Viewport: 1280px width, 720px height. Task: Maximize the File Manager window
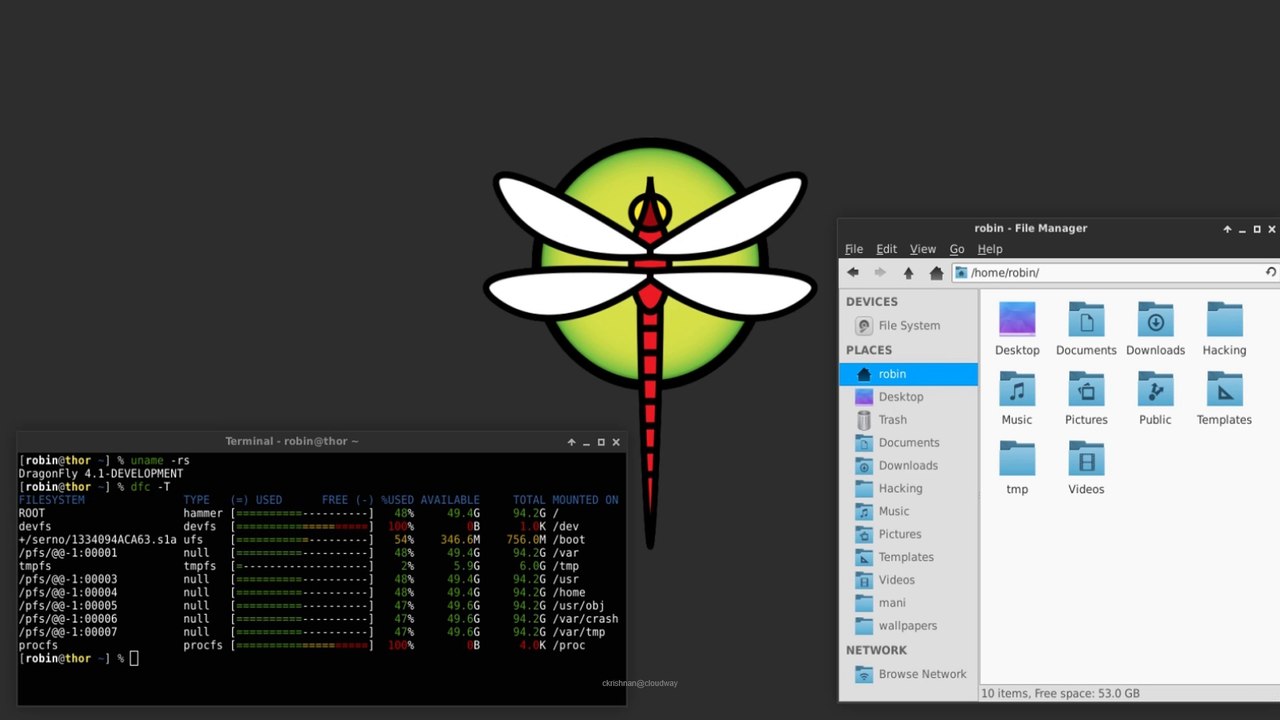(1257, 229)
